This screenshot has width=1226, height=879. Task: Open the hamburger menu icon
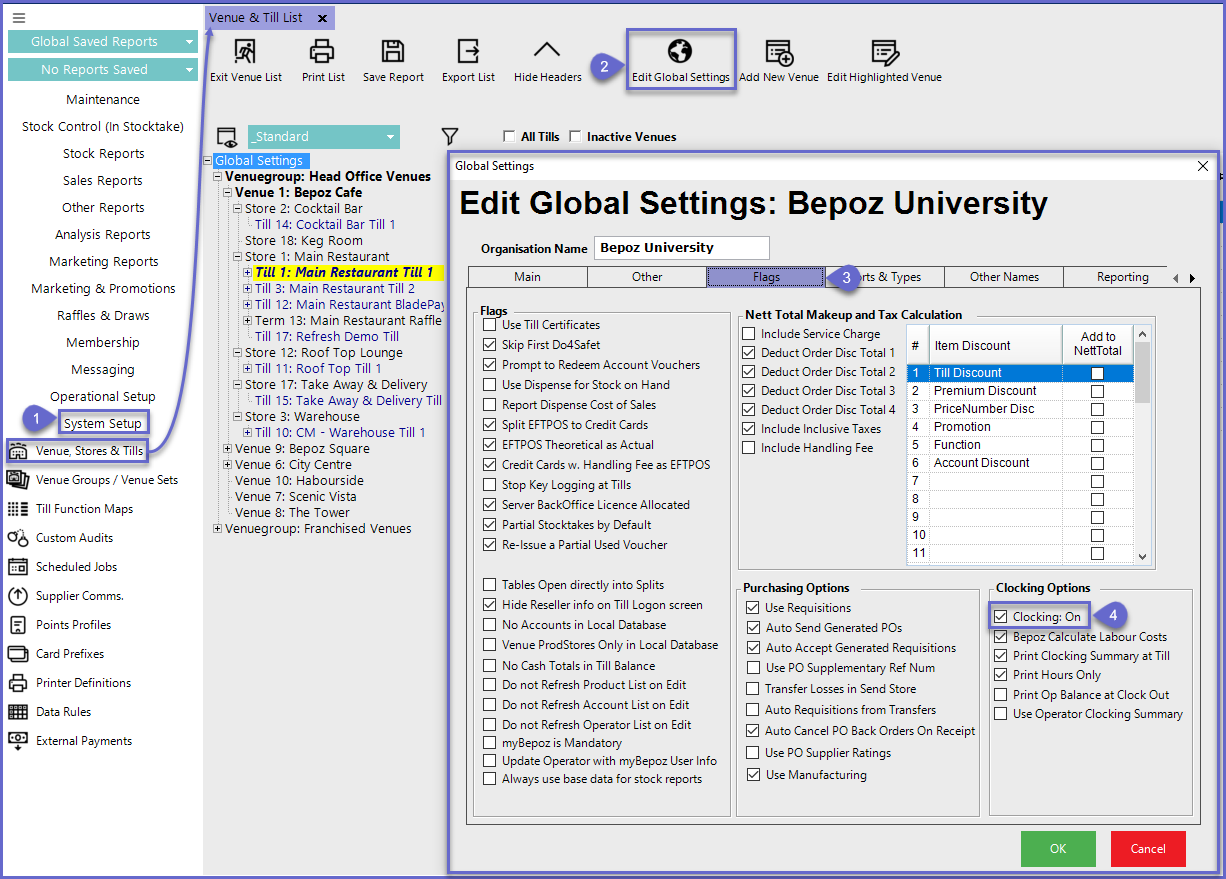[19, 18]
